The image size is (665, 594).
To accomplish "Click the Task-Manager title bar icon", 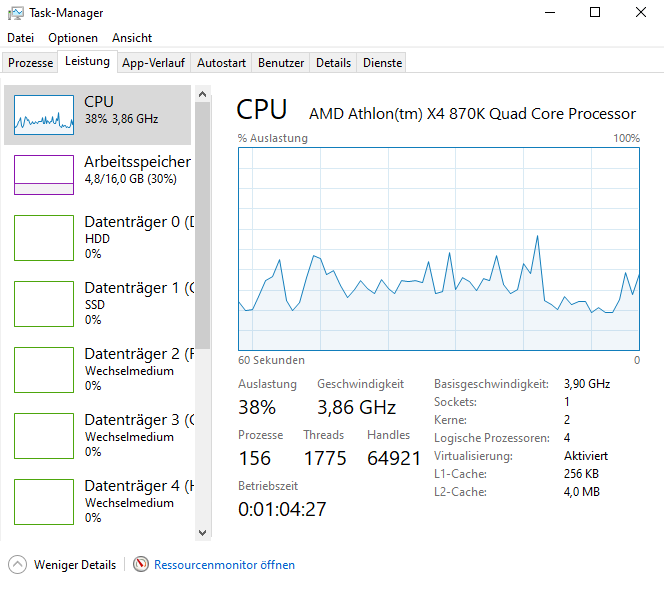I will point(15,13).
